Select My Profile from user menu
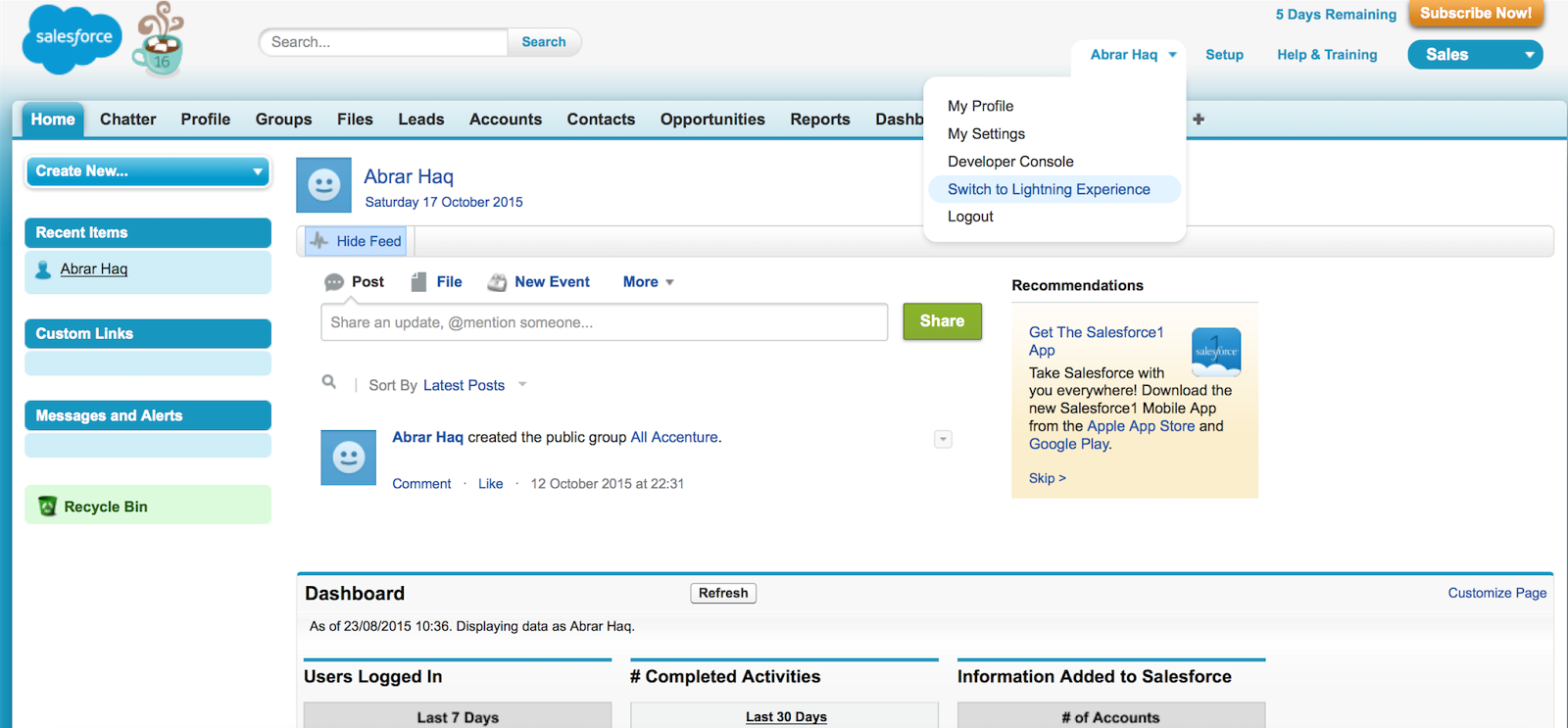Screen dimensions: 1568x728 click(x=981, y=106)
